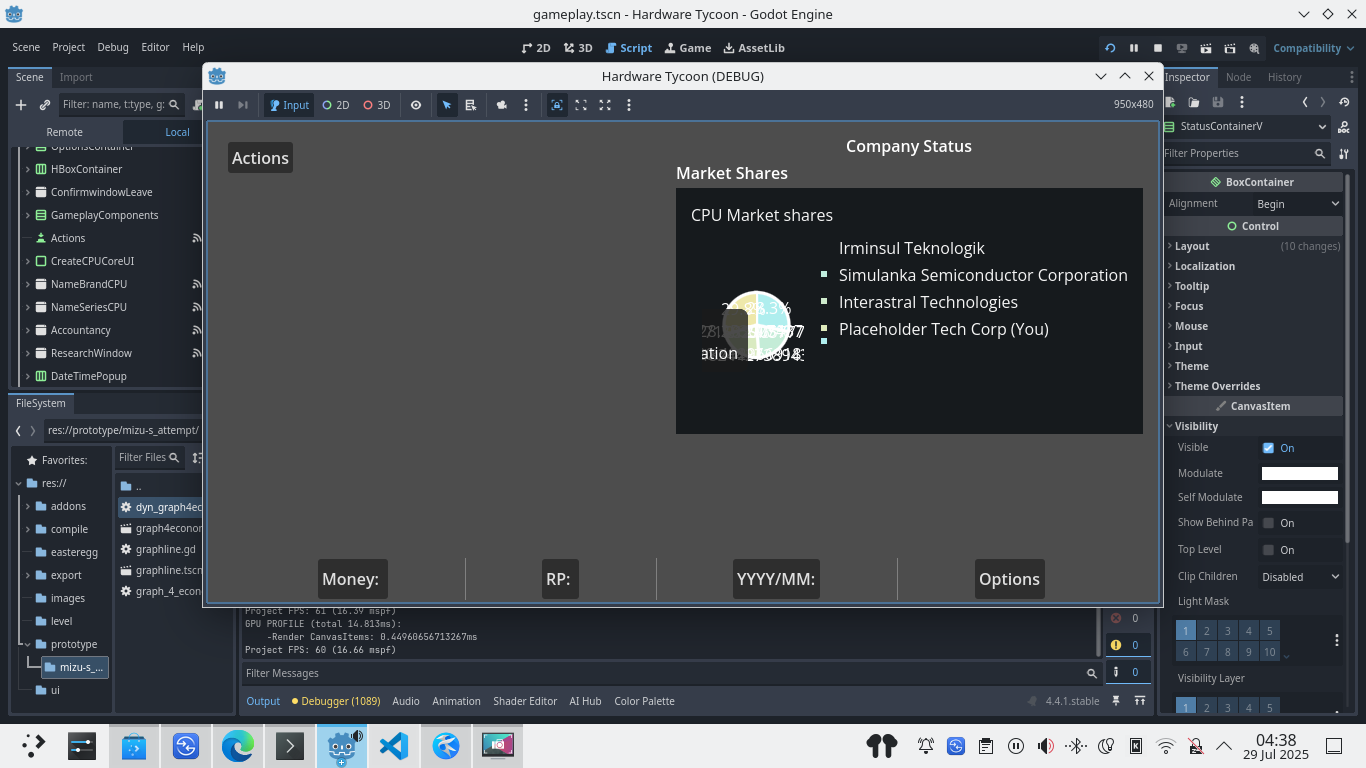Click the instantiate child scene link icon
The height and width of the screenshot is (768, 1366).
pyautogui.click(x=45, y=104)
